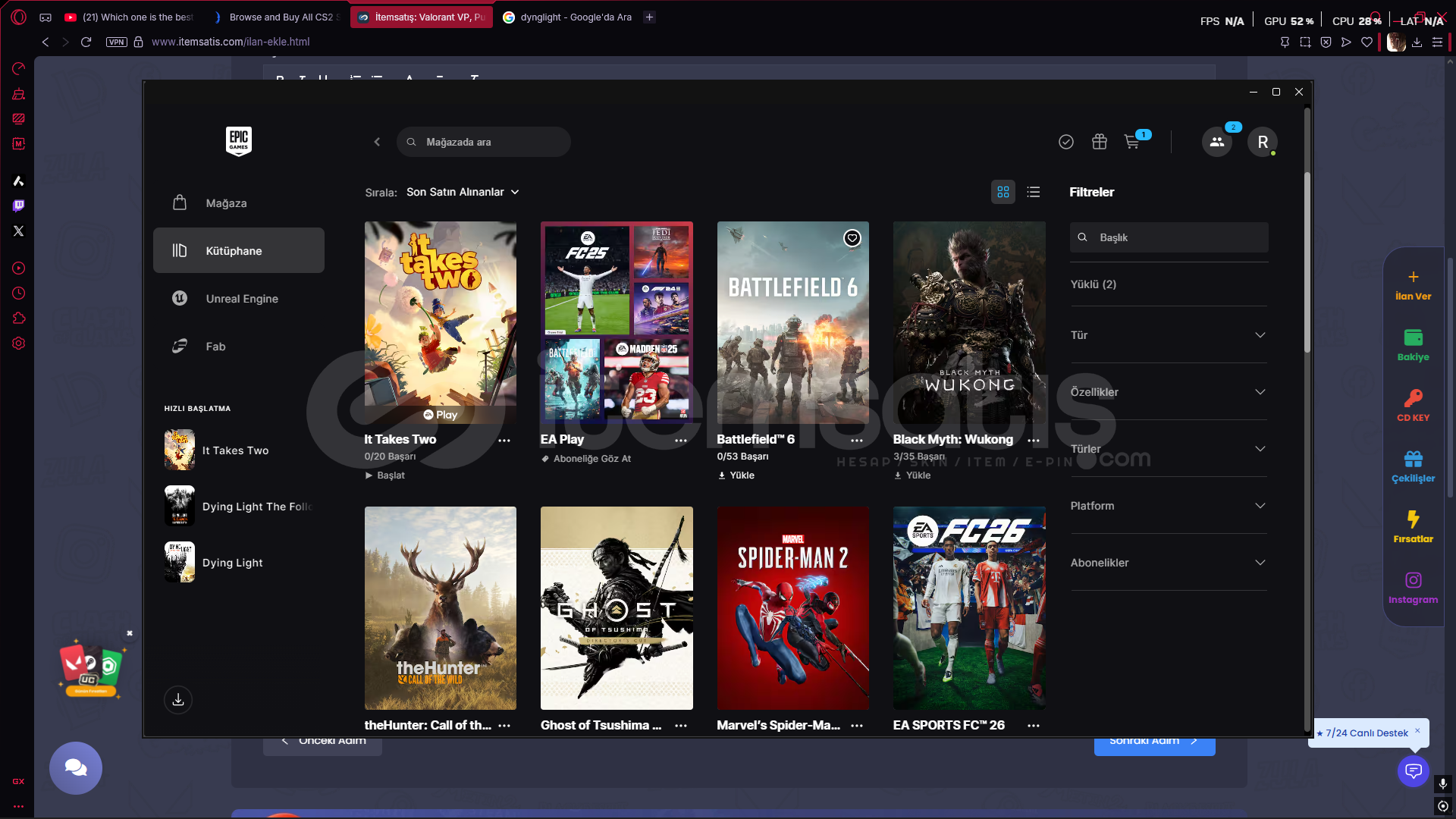Click Başlat under It Takes Two
Image resolution: width=1456 pixels, height=819 pixels.
point(385,475)
